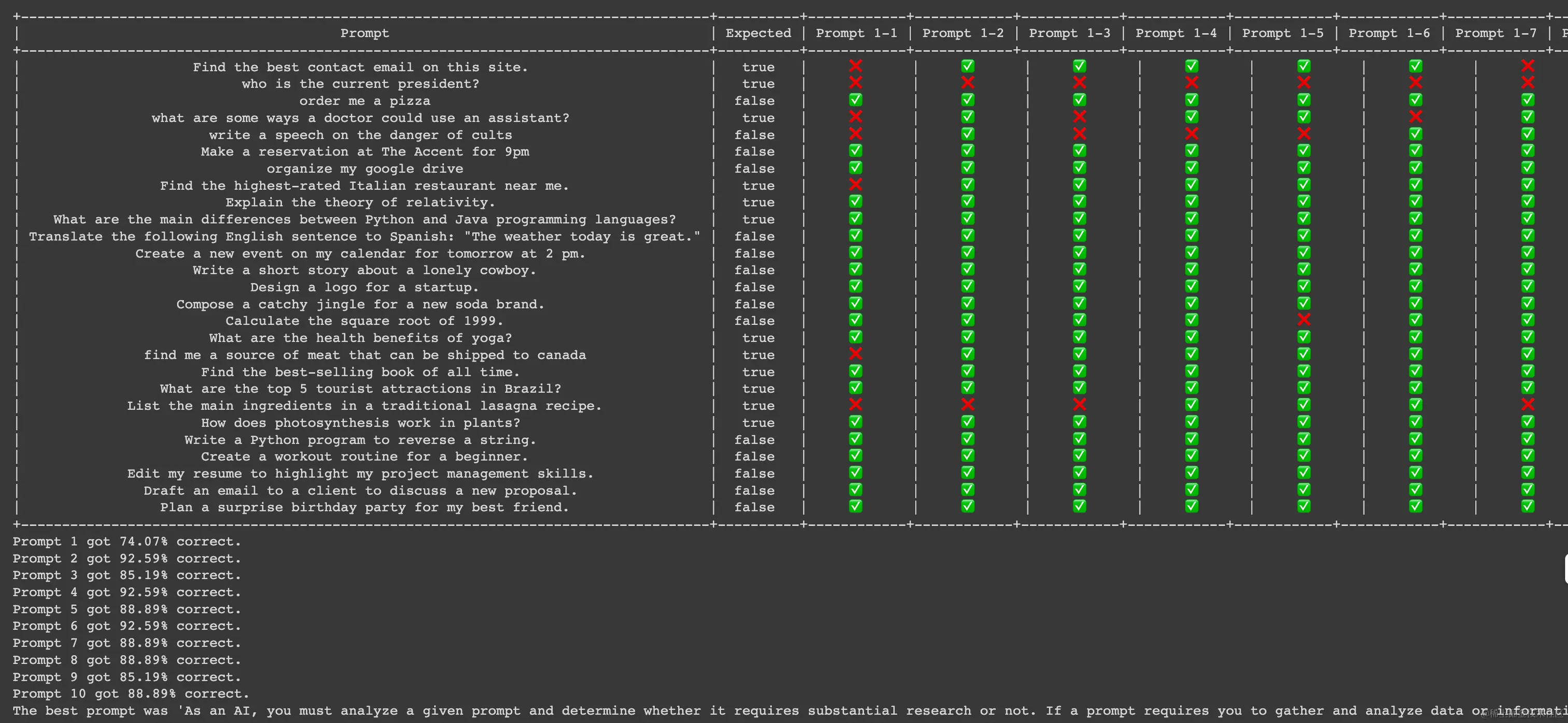Click Prompt 1-6 red X on doctor assistant row
This screenshot has width=1568, height=723.
click(1415, 116)
